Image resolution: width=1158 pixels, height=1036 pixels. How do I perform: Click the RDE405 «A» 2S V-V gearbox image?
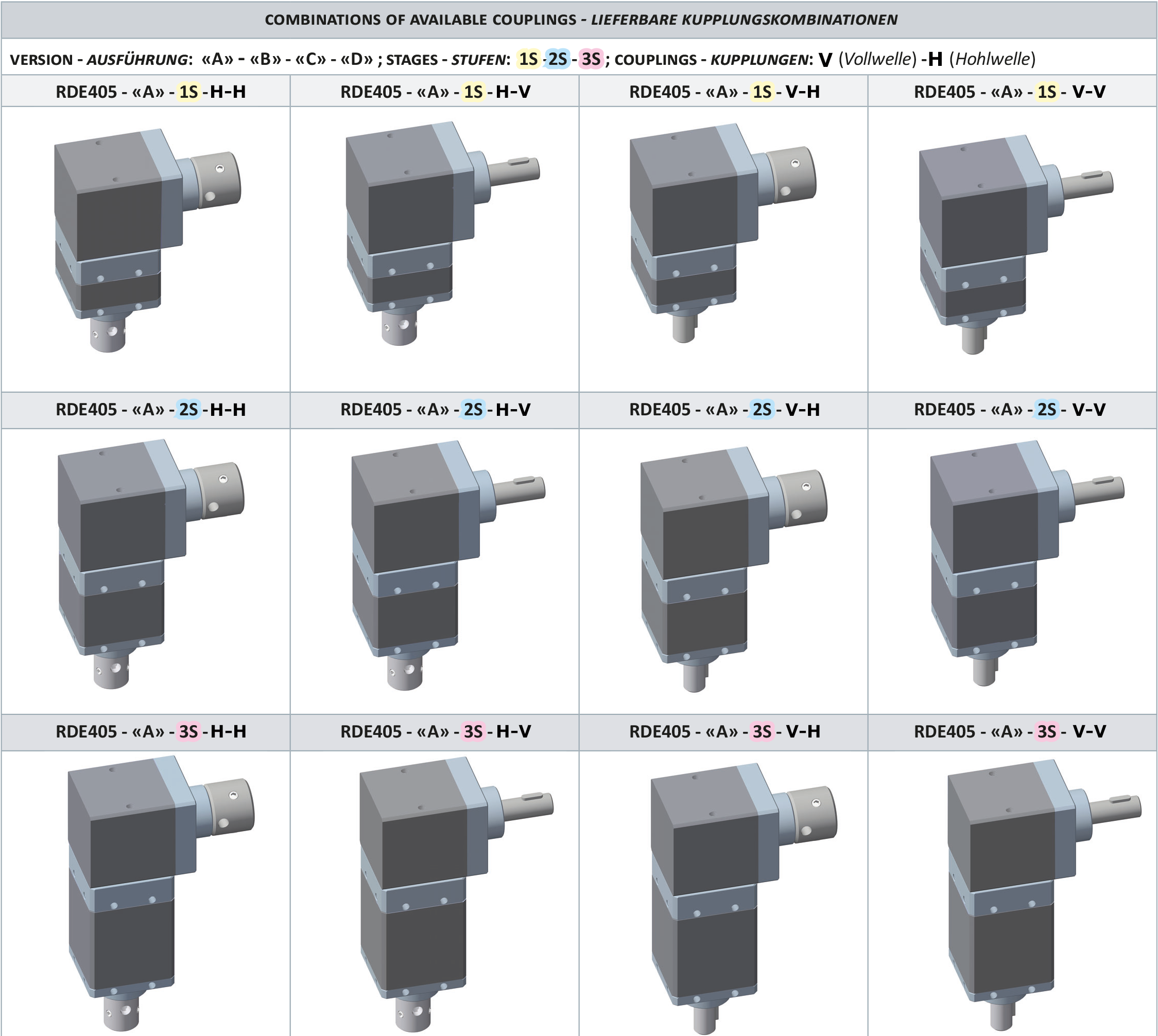(1028, 563)
